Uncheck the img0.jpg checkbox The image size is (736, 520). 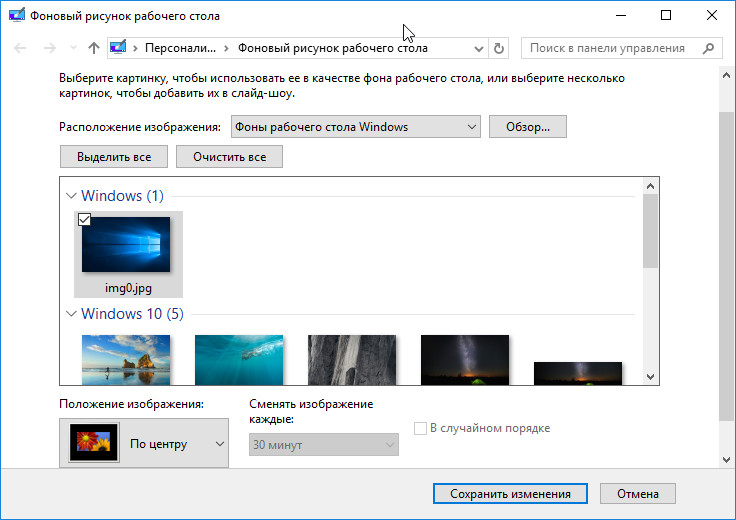[84, 219]
